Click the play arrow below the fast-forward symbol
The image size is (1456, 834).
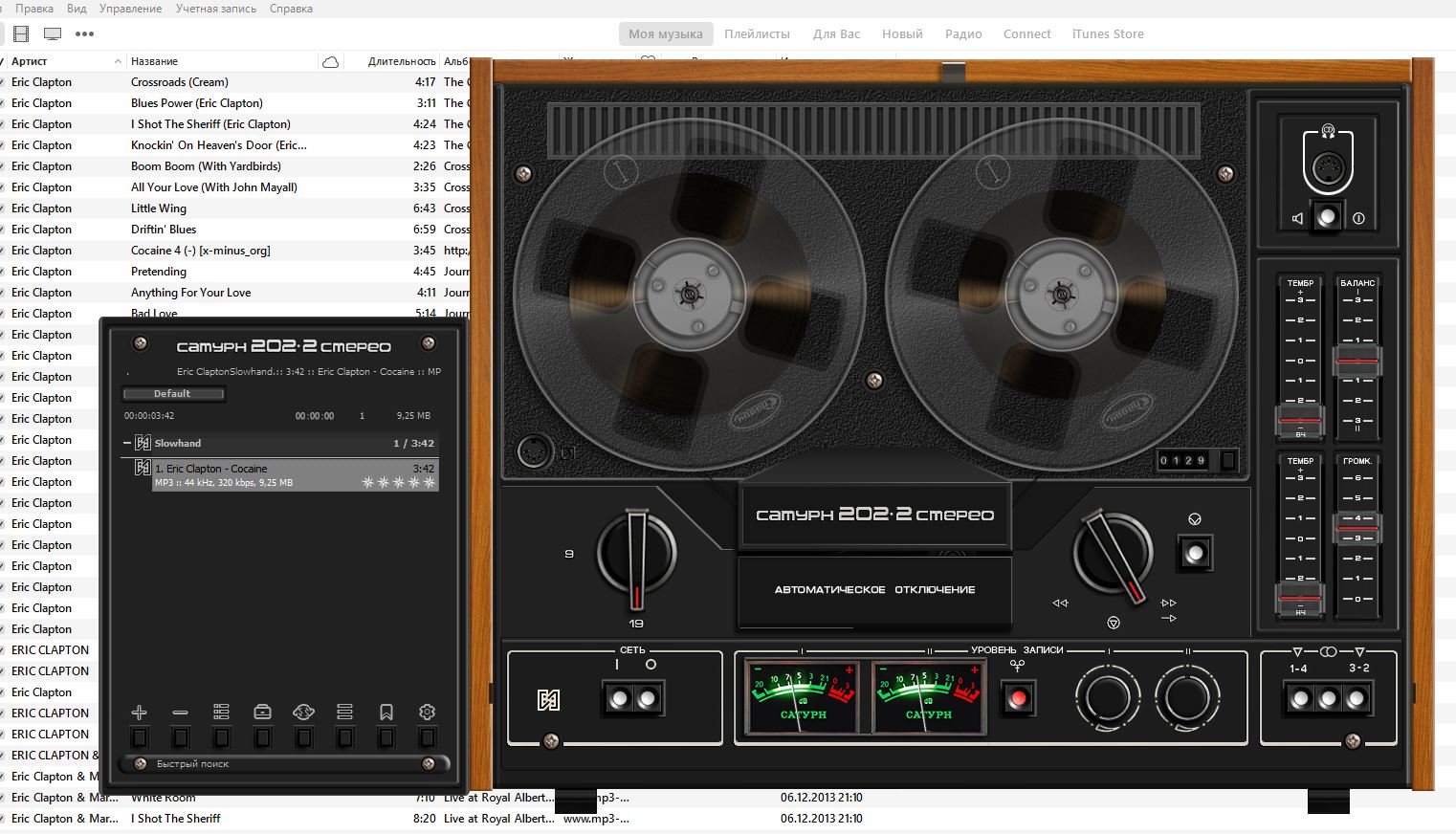[x=1168, y=619]
